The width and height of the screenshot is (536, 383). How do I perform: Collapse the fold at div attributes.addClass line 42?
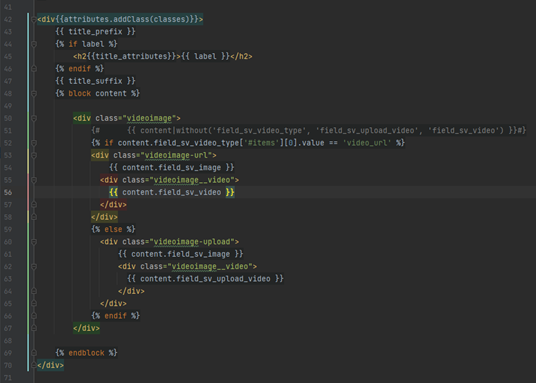click(x=34, y=19)
